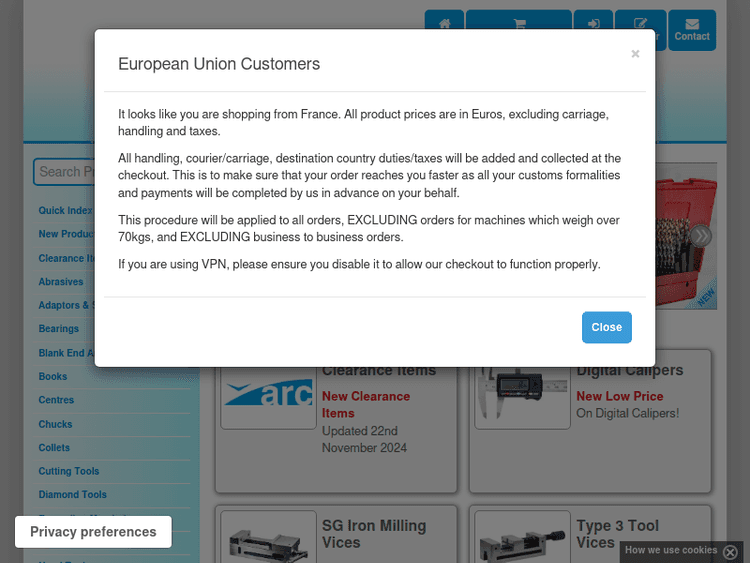Screen dimensions: 750x563
Task: Open Adaptors category link
Action: point(66,305)
